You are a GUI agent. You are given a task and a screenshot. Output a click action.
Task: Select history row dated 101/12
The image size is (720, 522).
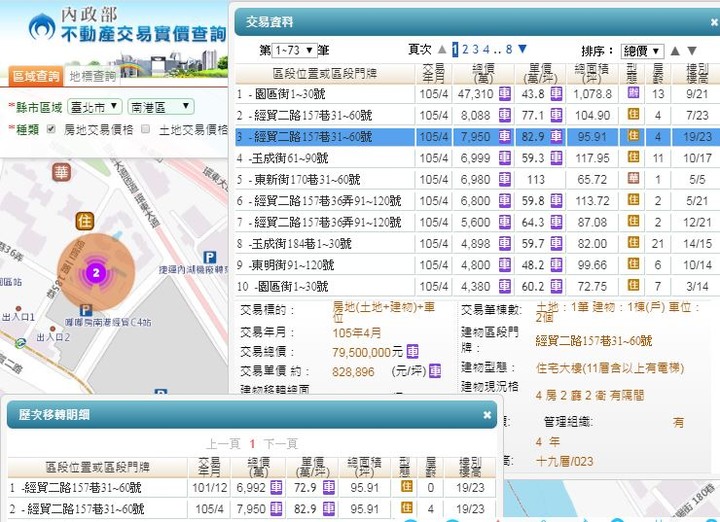(x=252, y=488)
